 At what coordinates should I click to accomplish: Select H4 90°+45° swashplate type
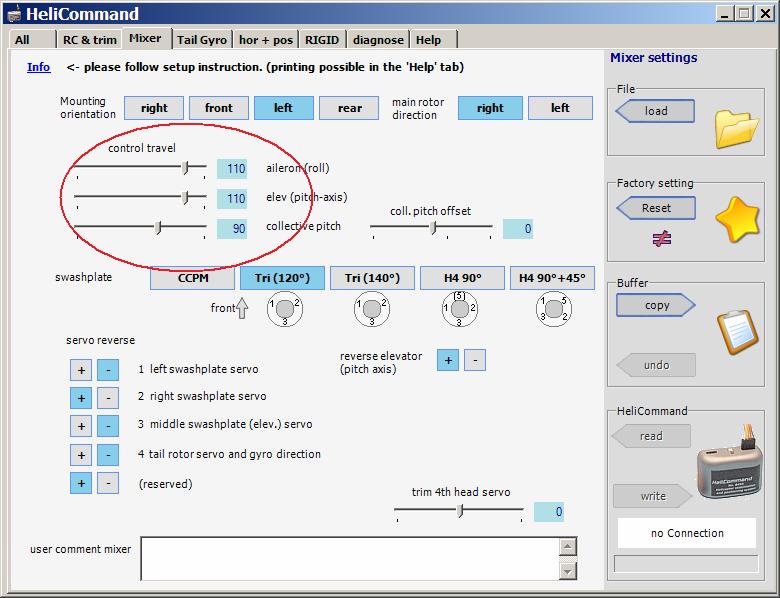point(552,278)
